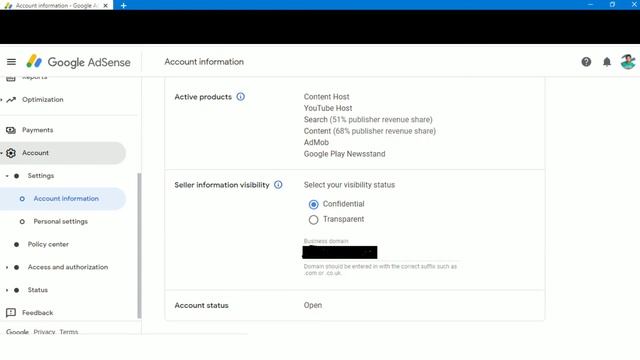640x360 pixels.
Task: Click the Feedback icon in sidebar
Action: coord(11,313)
